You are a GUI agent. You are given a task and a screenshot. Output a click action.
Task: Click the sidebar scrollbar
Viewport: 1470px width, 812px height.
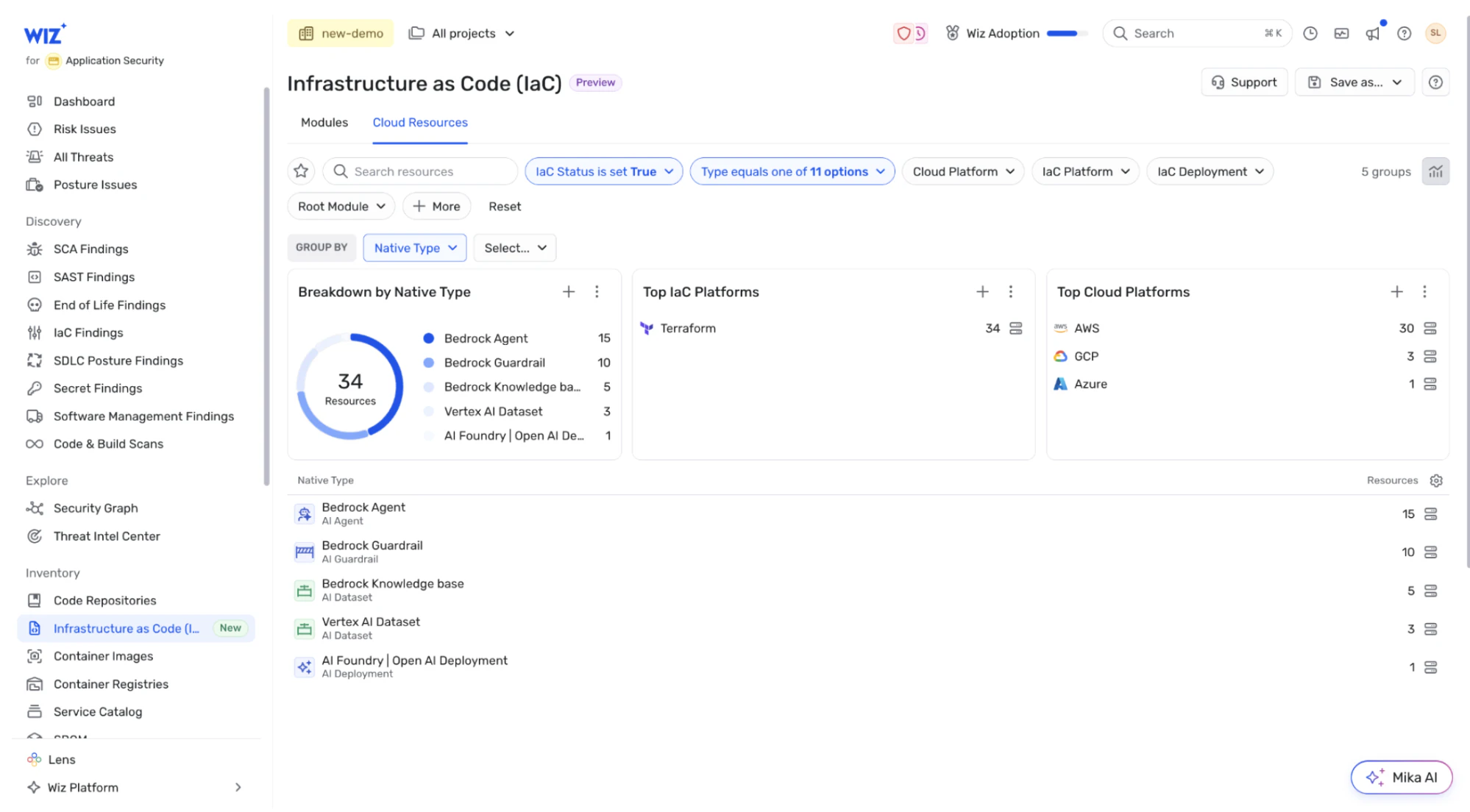pyautogui.click(x=266, y=287)
